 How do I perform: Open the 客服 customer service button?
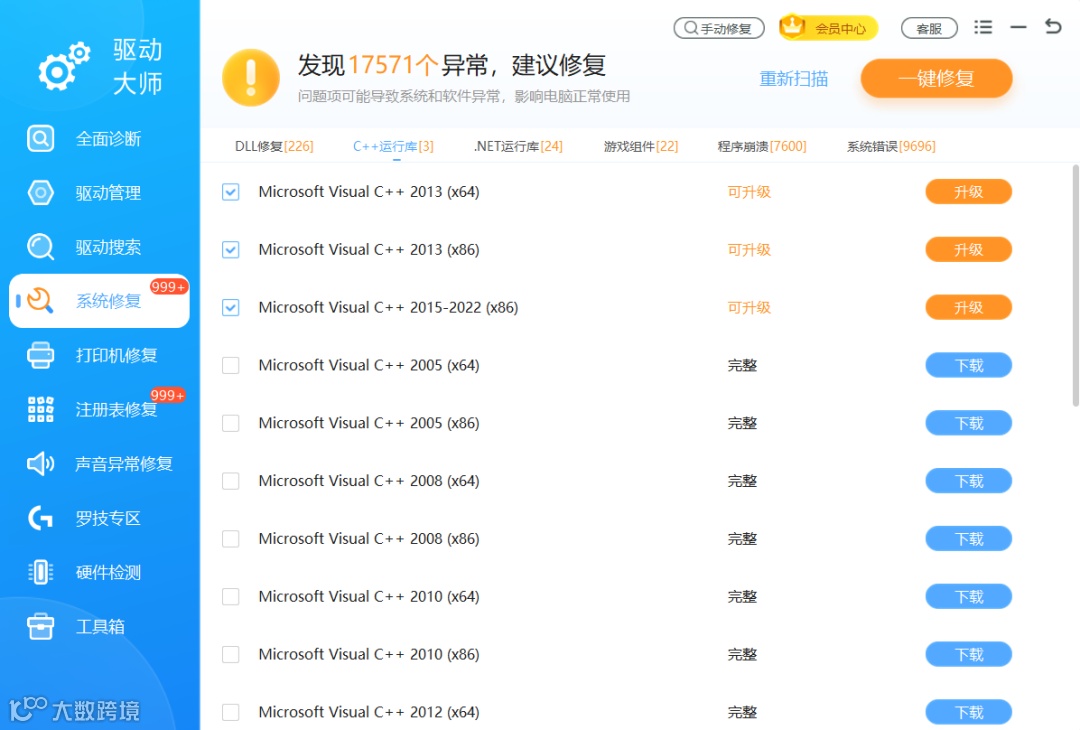tap(929, 28)
